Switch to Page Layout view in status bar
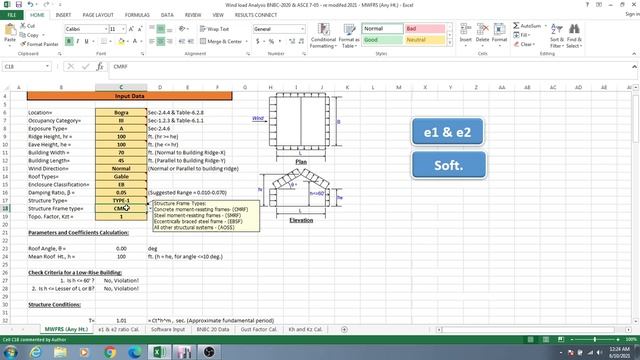 coord(546,340)
